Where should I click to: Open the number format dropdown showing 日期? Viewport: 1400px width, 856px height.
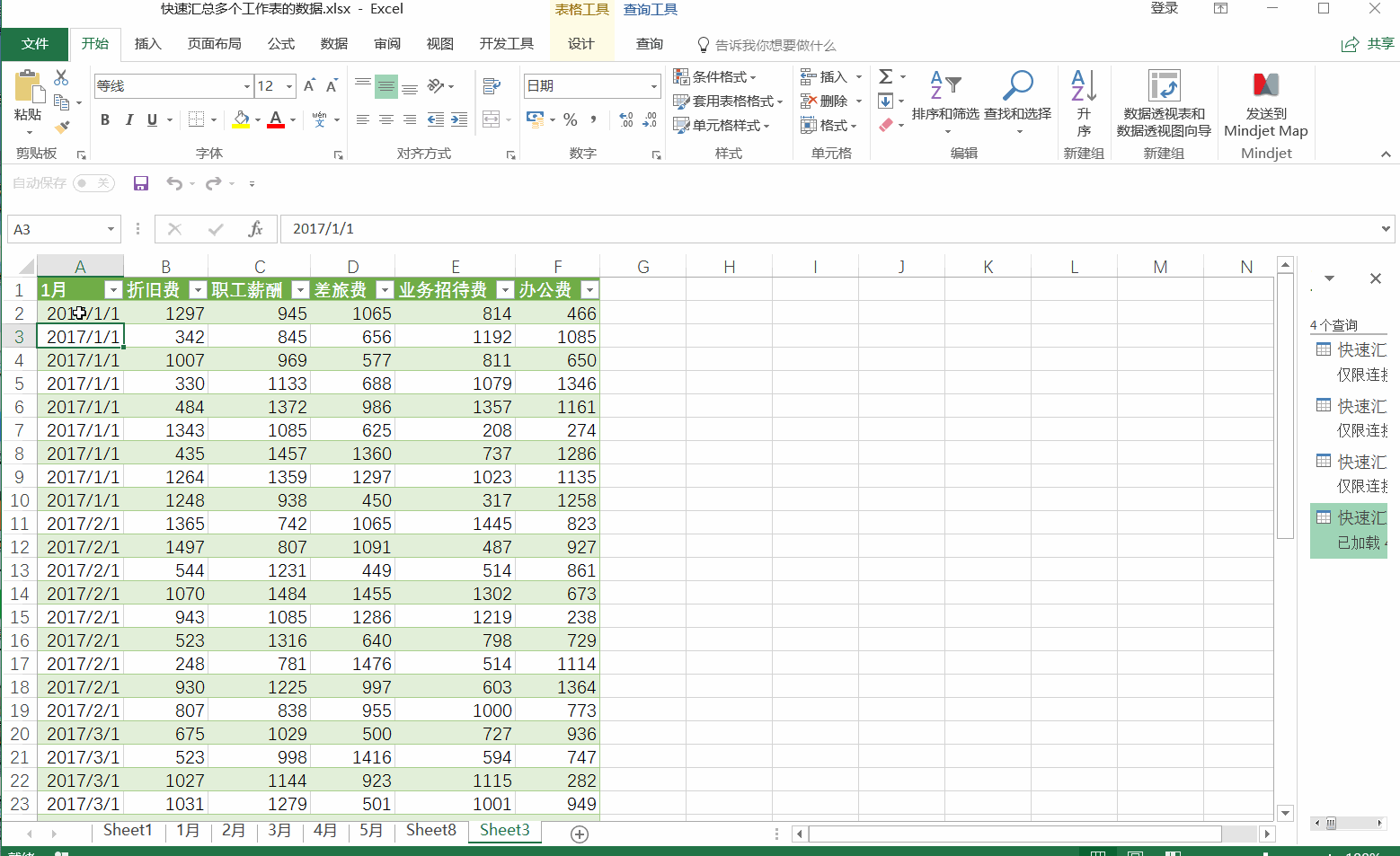[x=653, y=86]
